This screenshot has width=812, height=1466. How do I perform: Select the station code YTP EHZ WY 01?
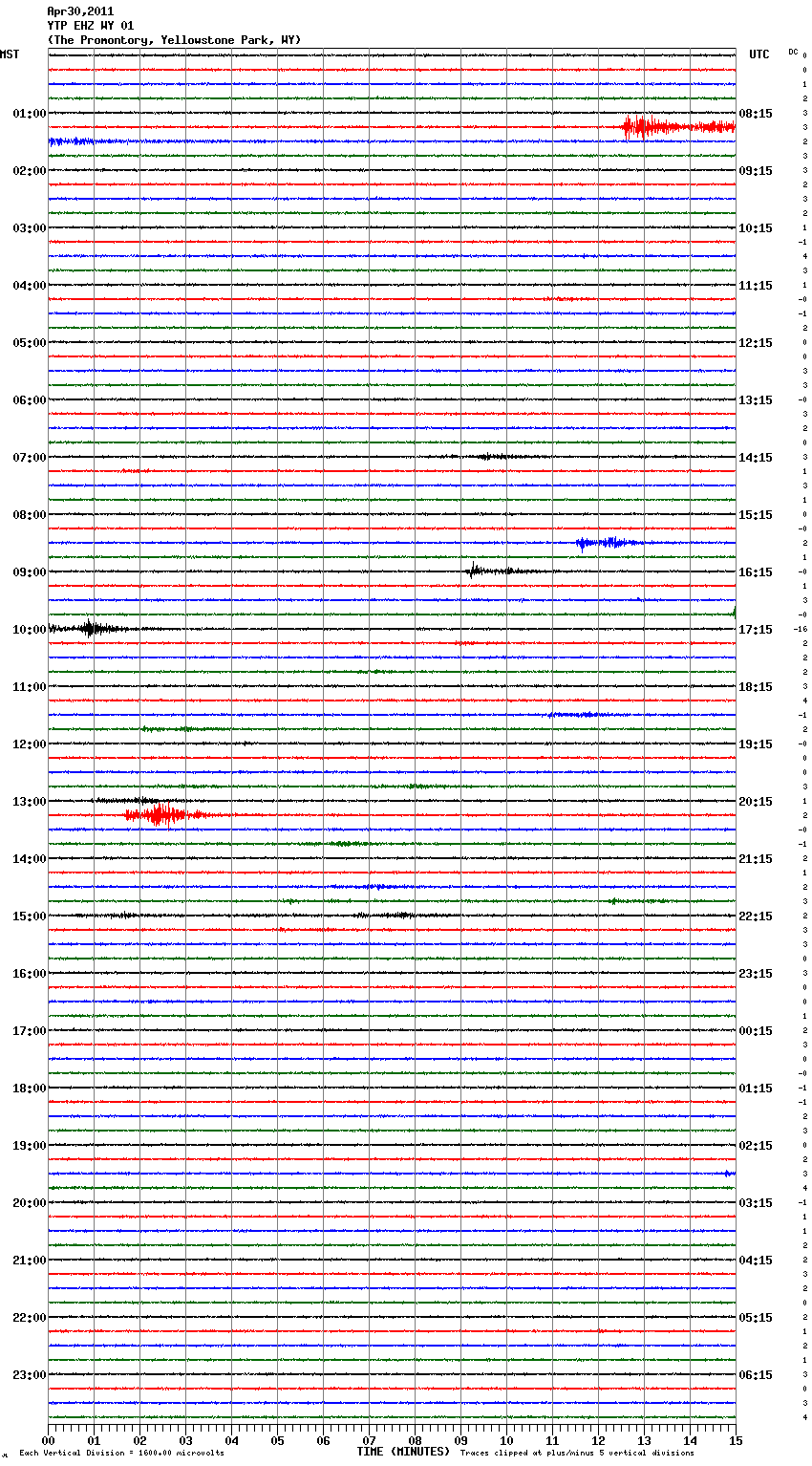pyautogui.click(x=91, y=26)
